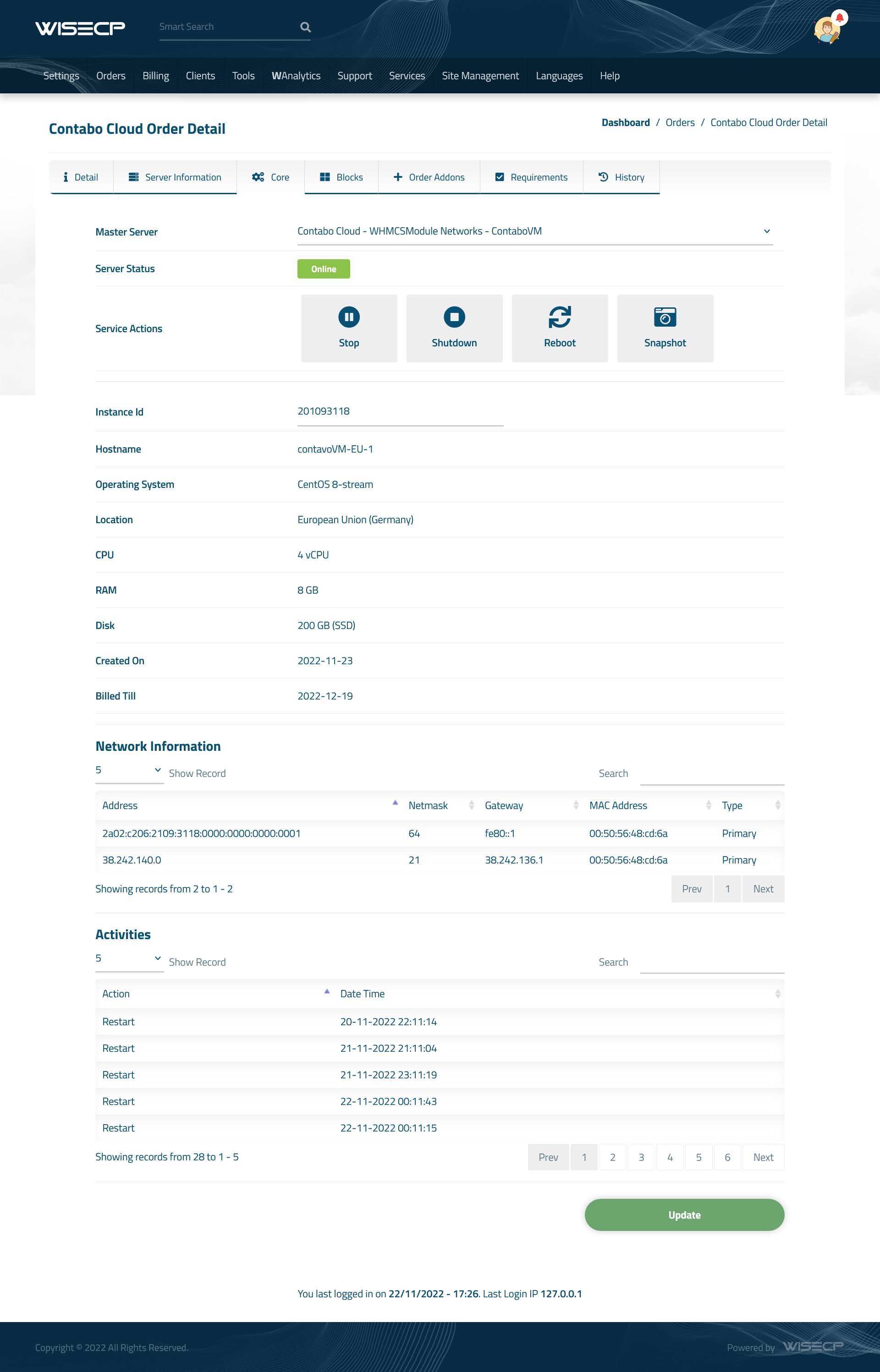Go to Activities page 2
Viewport: 880px width, 1372px height.
pyautogui.click(x=613, y=1157)
